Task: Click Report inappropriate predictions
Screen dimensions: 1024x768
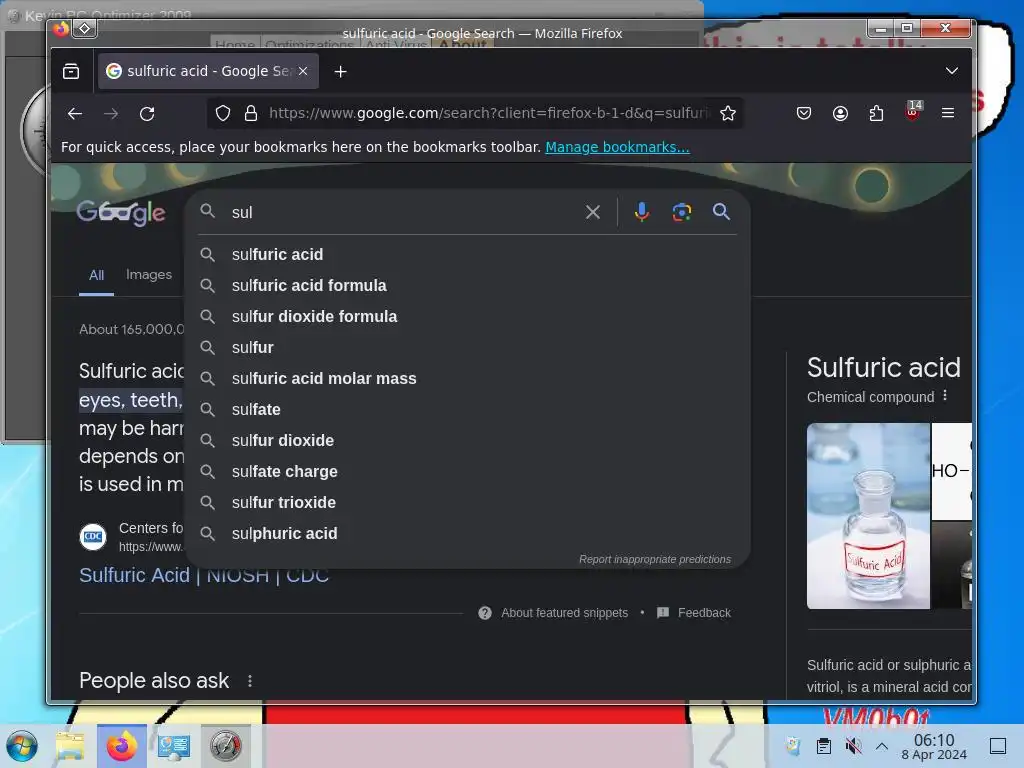Action: (654, 560)
